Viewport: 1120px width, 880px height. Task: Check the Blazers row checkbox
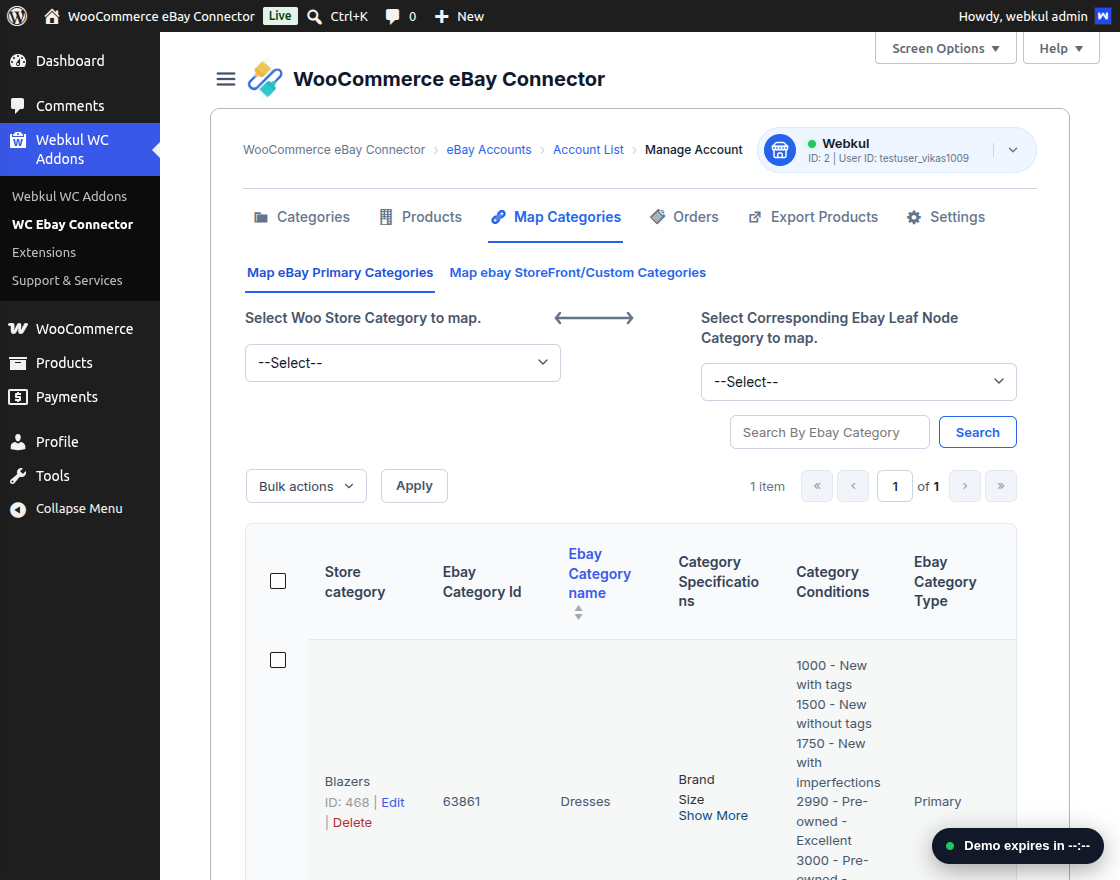(x=278, y=660)
